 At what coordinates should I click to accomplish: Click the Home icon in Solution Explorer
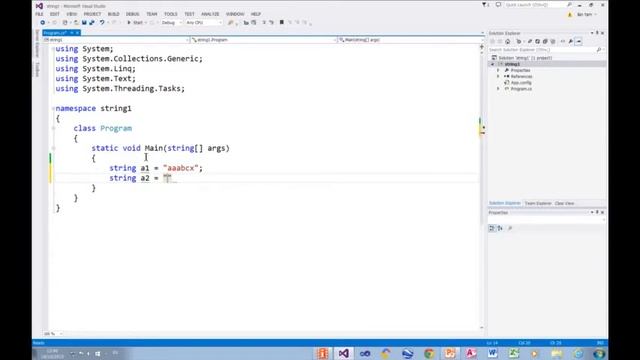pyautogui.click(x=508, y=42)
